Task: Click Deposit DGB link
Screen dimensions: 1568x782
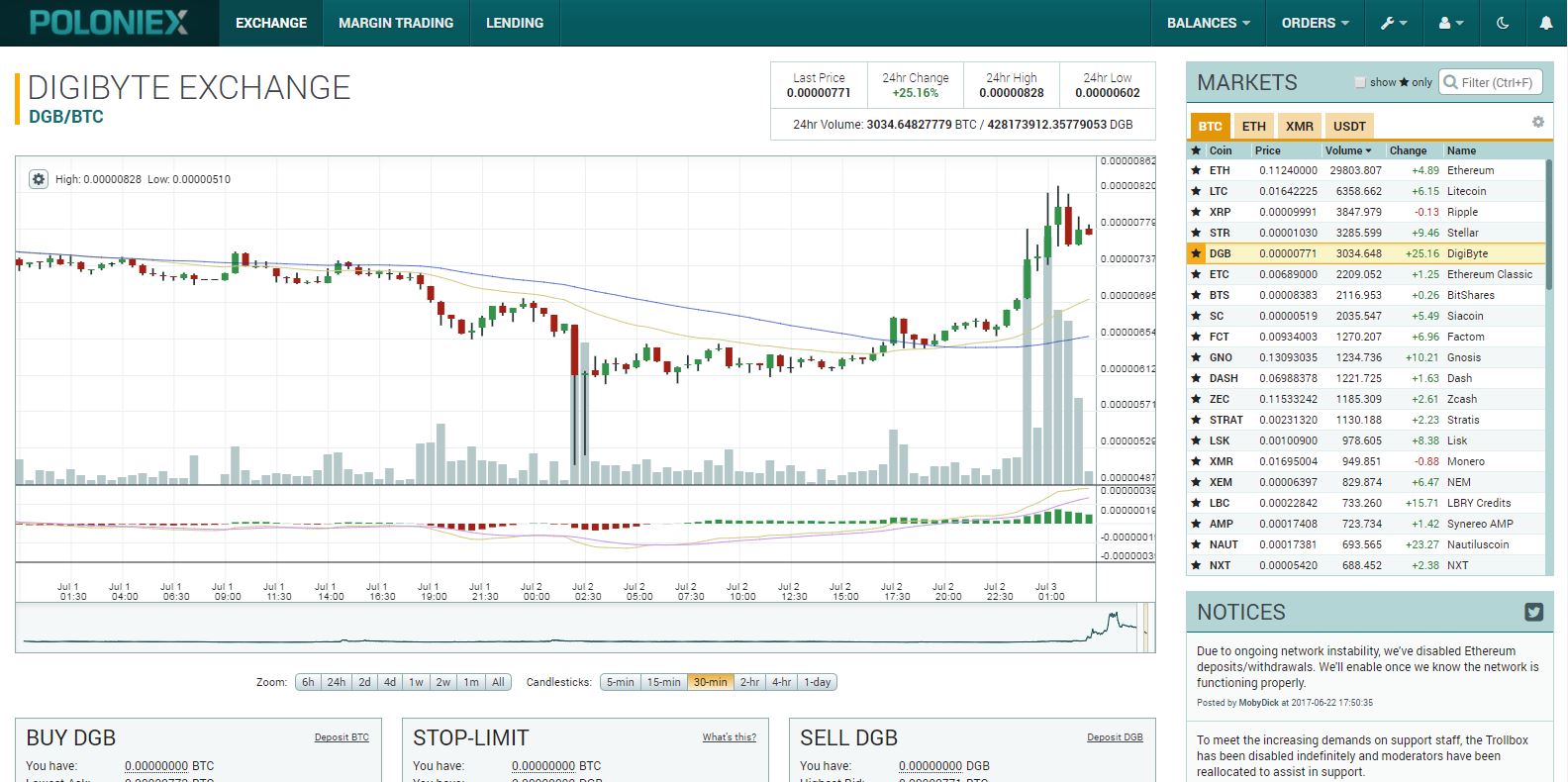Action: click(1115, 737)
